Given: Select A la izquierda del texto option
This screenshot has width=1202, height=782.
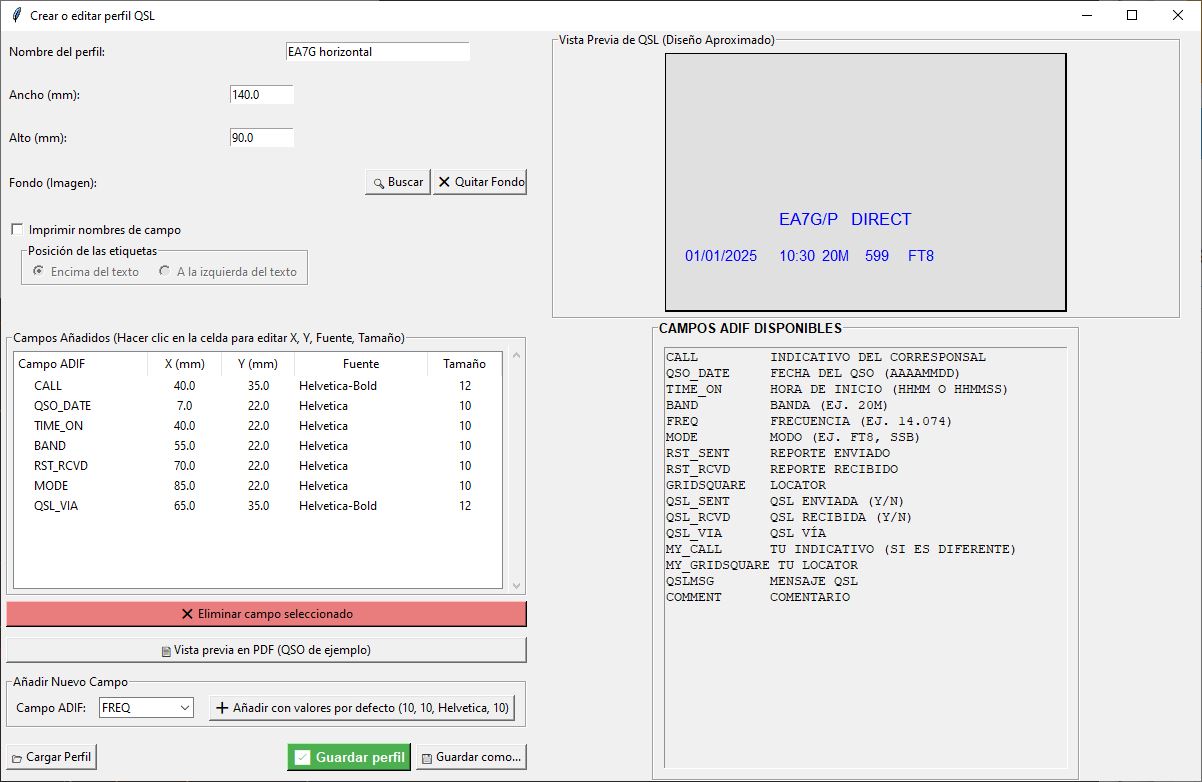Looking at the screenshot, I should (x=165, y=271).
